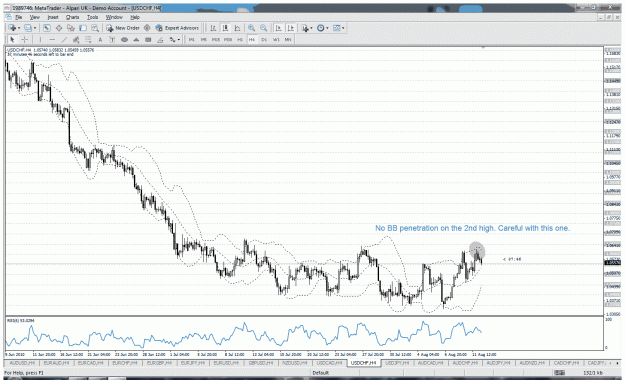Switch to the AUDUSD,H4 chart tab

pyautogui.click(x=22, y=363)
